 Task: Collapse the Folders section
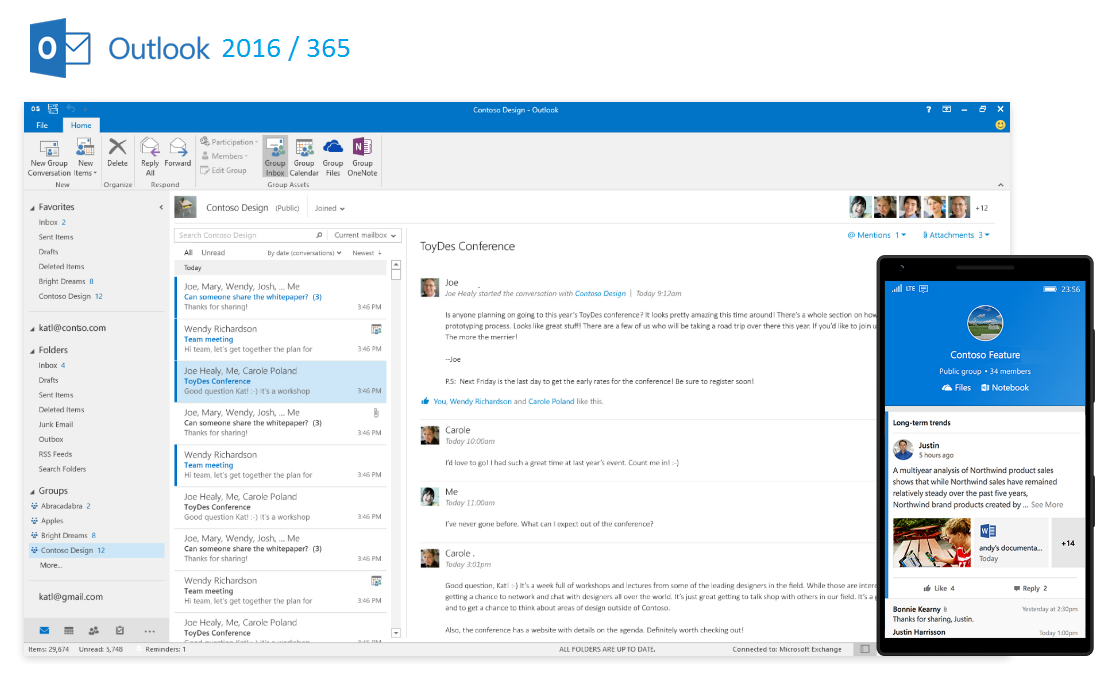[32, 351]
